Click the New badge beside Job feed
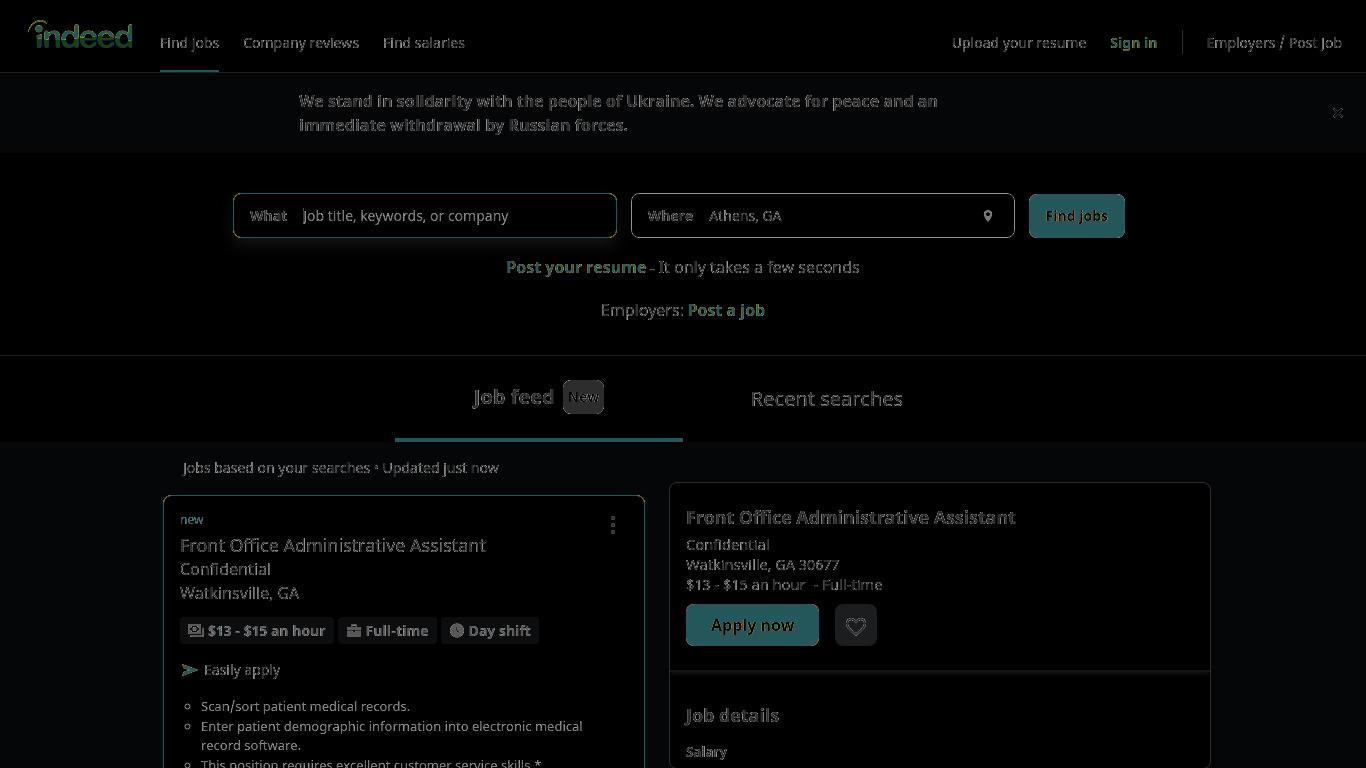Viewport: 1366px width, 768px height. [584, 397]
